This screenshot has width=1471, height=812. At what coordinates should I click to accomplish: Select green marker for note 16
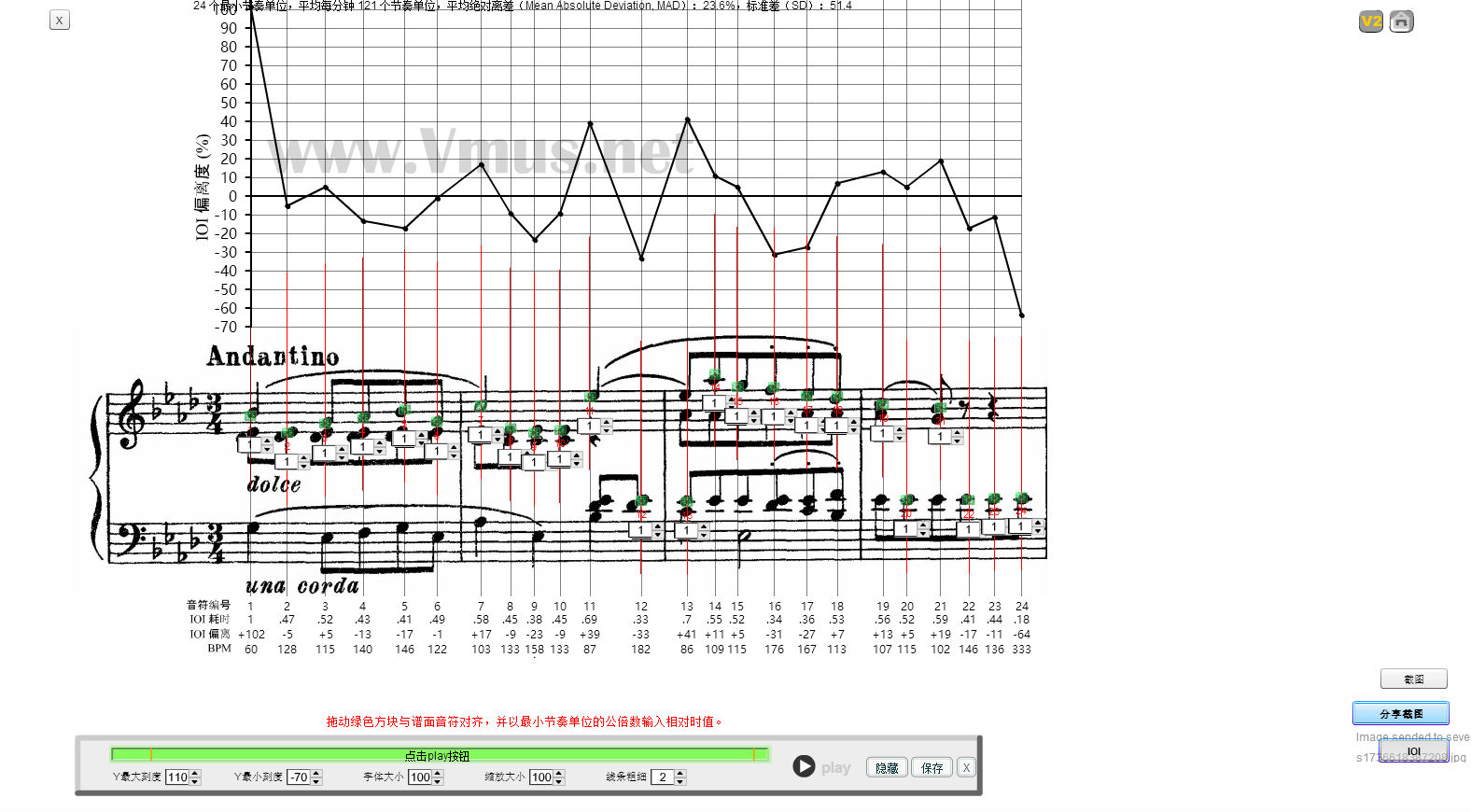coord(773,388)
